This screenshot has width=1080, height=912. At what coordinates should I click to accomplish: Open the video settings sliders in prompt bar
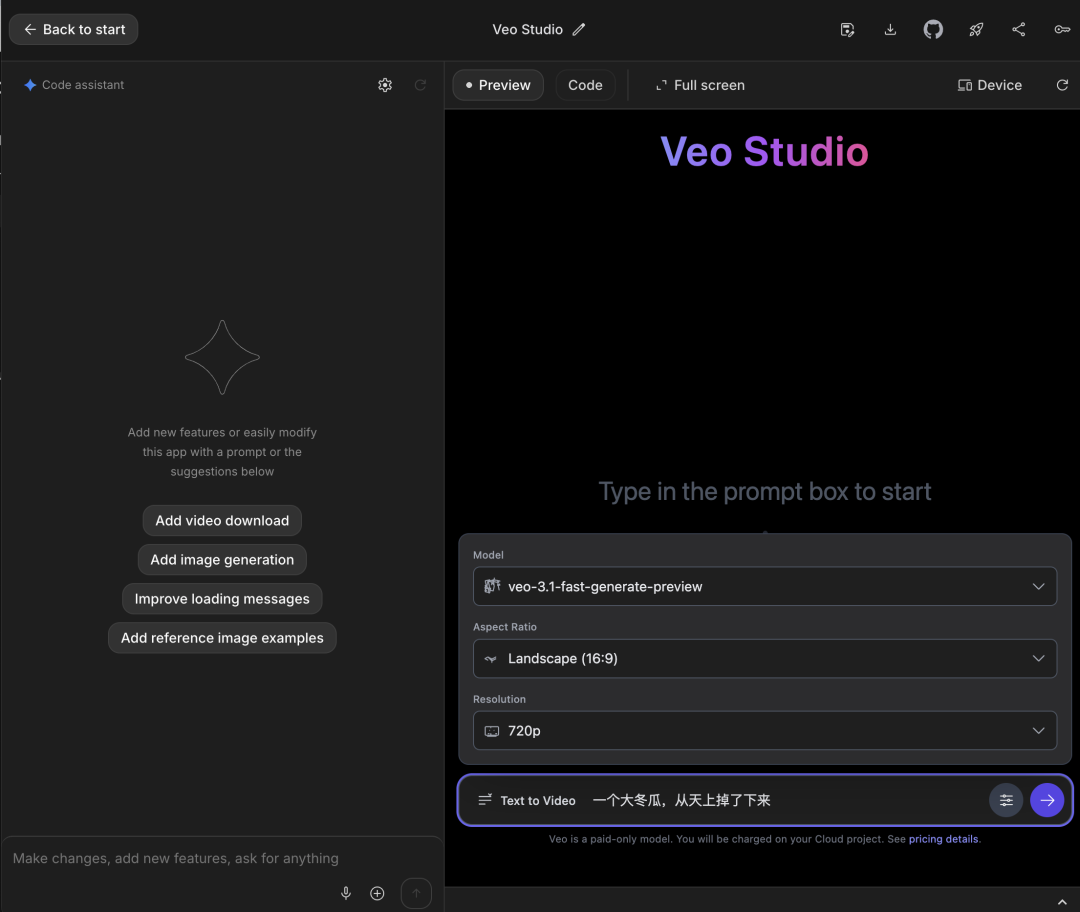pos(1006,800)
